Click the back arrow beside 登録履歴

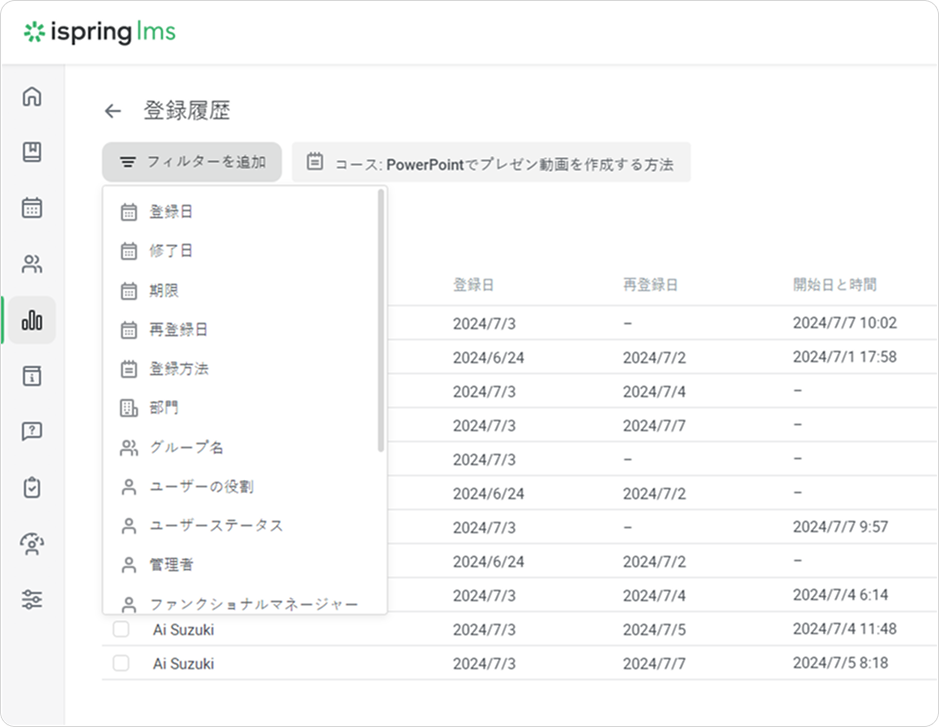point(113,111)
